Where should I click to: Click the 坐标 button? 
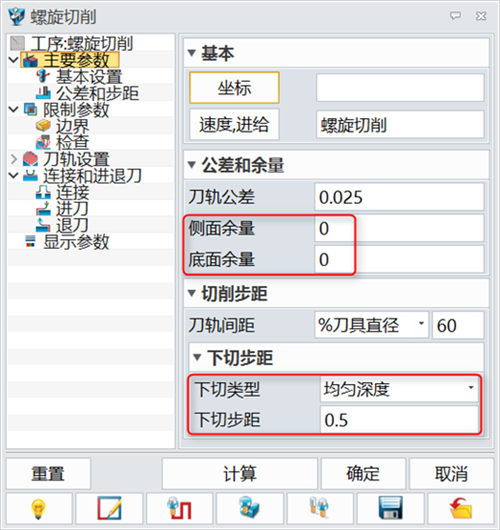234,88
